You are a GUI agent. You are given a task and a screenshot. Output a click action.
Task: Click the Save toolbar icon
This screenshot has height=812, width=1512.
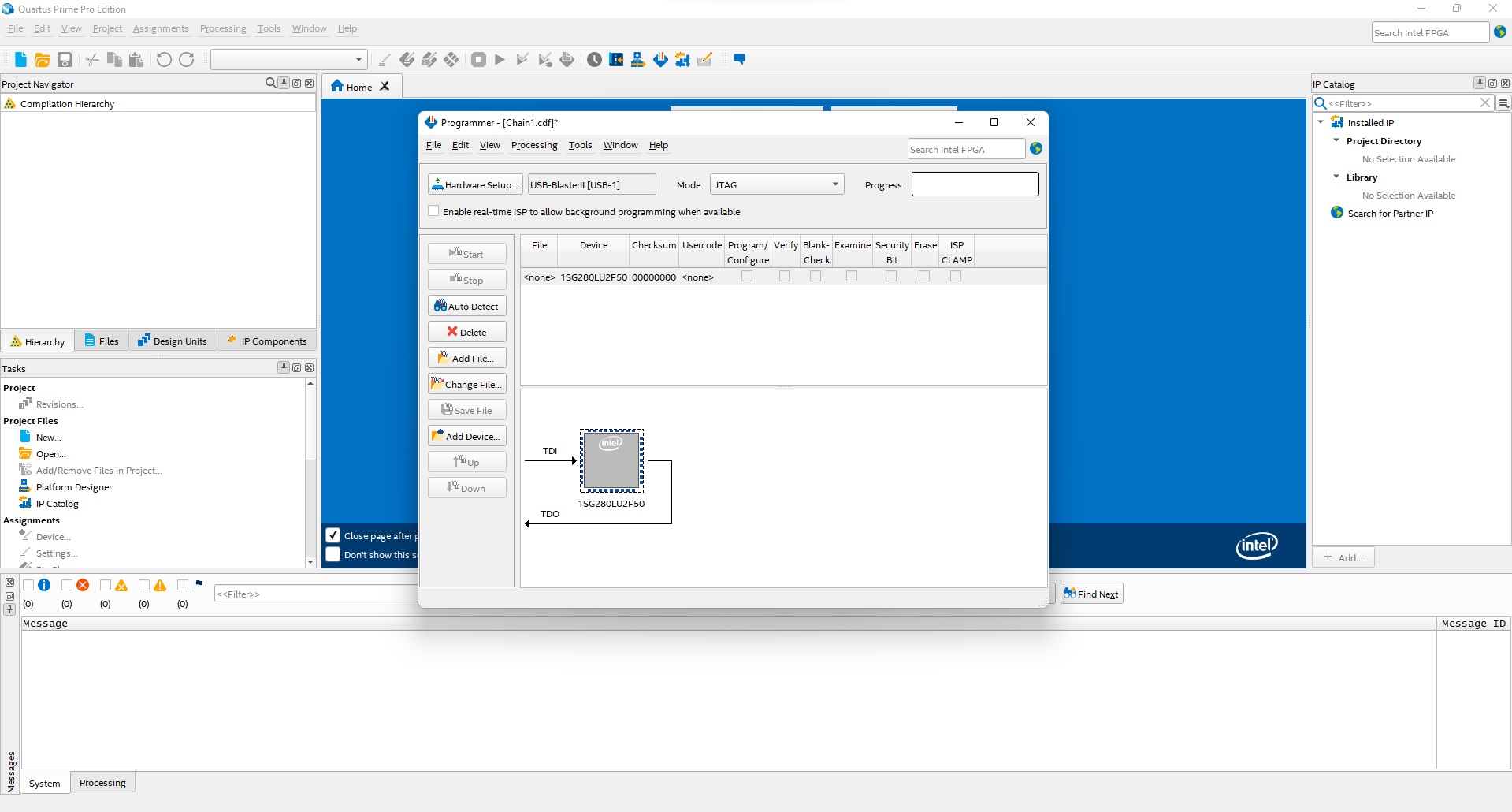(65, 59)
